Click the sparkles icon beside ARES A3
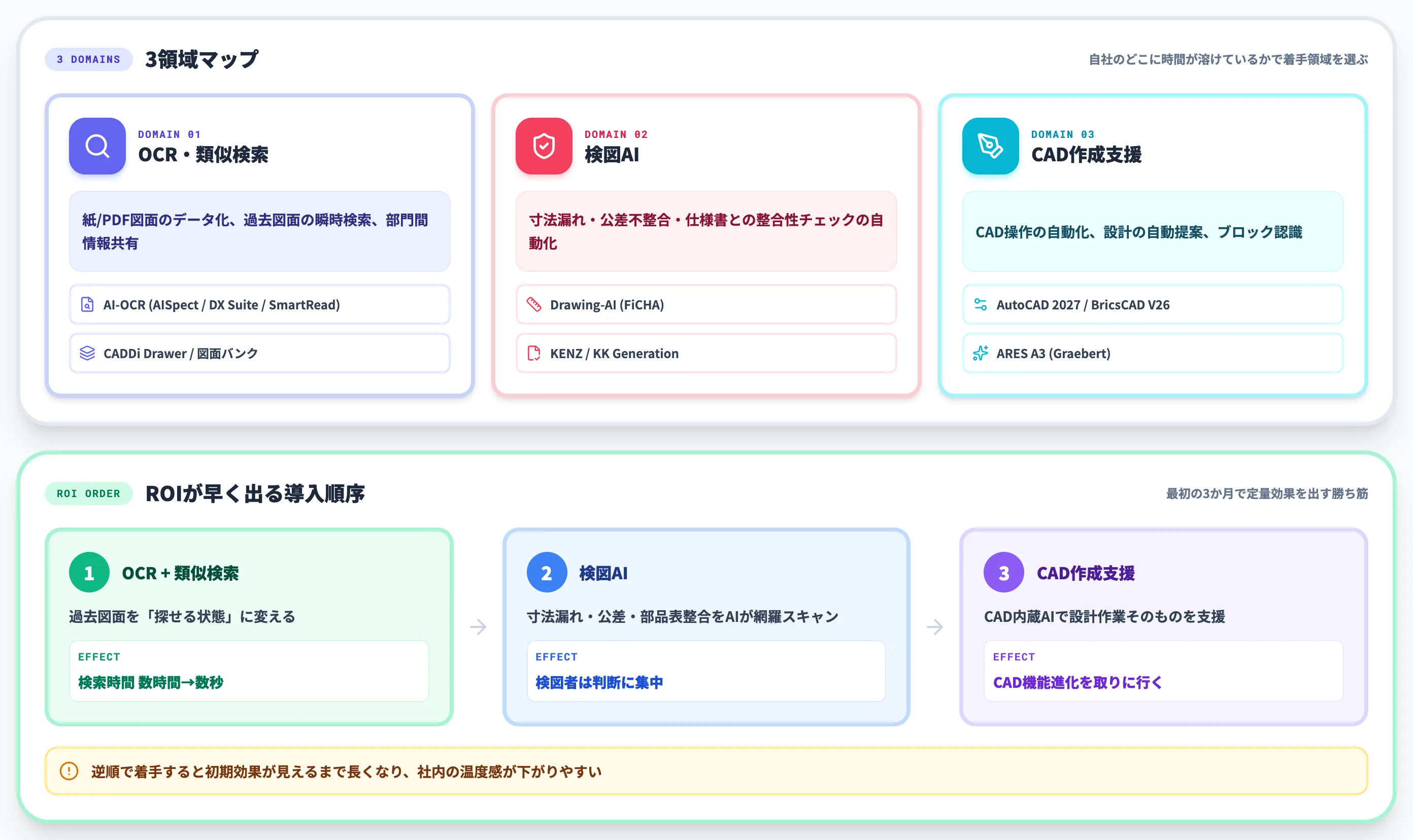The width and height of the screenshot is (1413, 840). (981, 353)
